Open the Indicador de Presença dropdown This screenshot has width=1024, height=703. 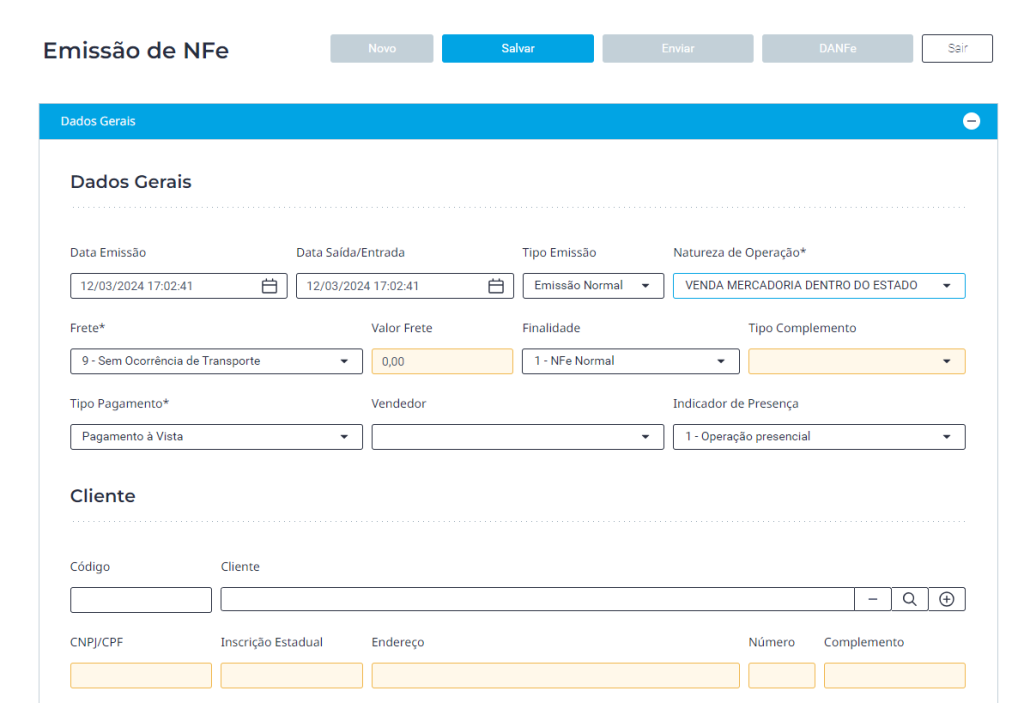coord(818,437)
